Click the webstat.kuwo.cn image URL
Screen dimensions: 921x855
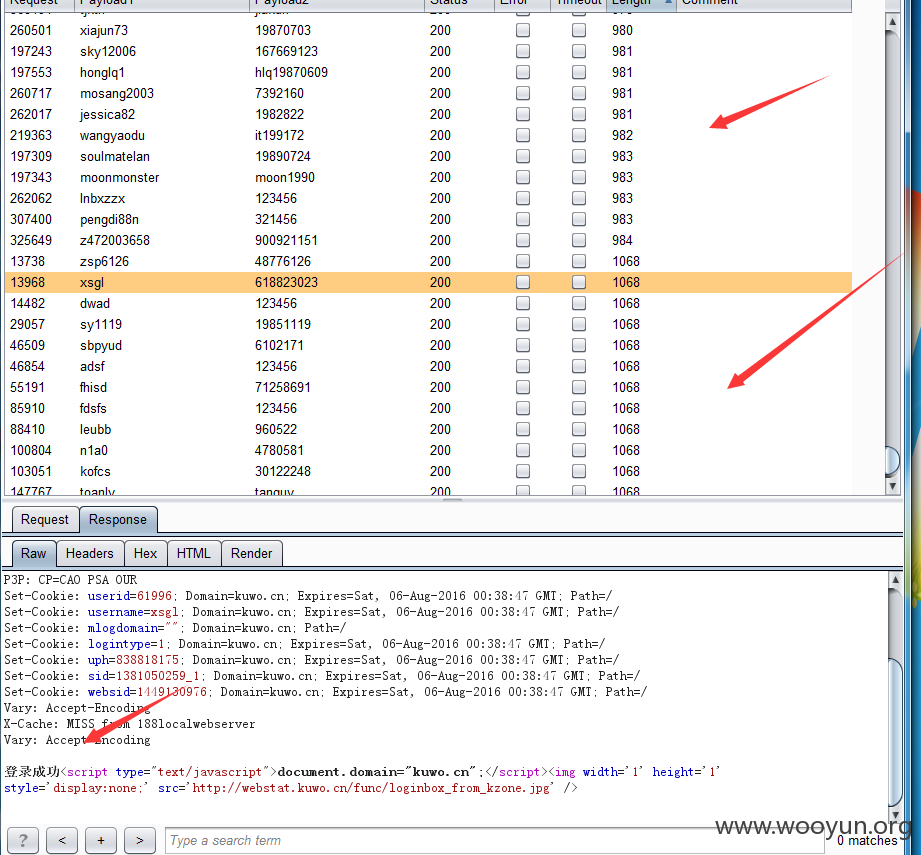click(x=371, y=788)
